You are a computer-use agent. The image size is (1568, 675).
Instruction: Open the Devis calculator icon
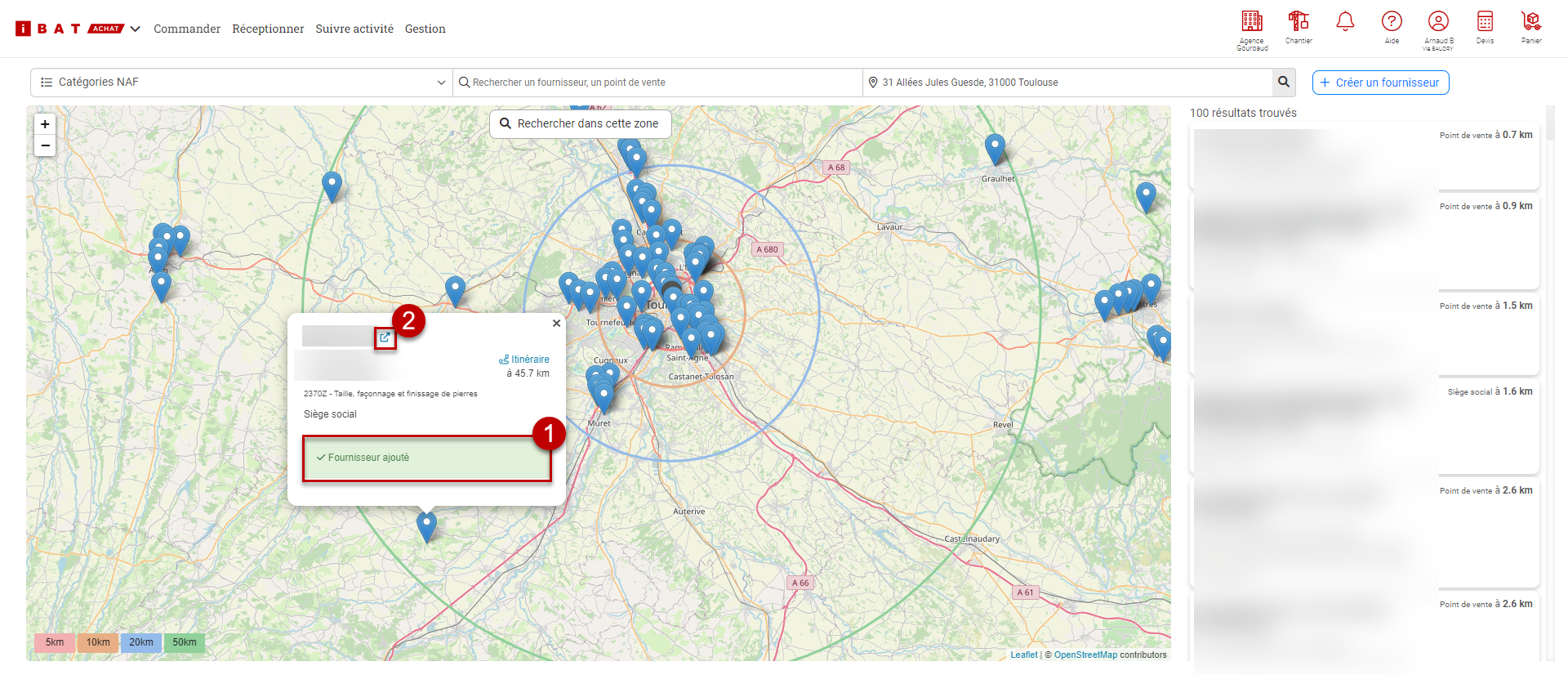(x=1485, y=22)
